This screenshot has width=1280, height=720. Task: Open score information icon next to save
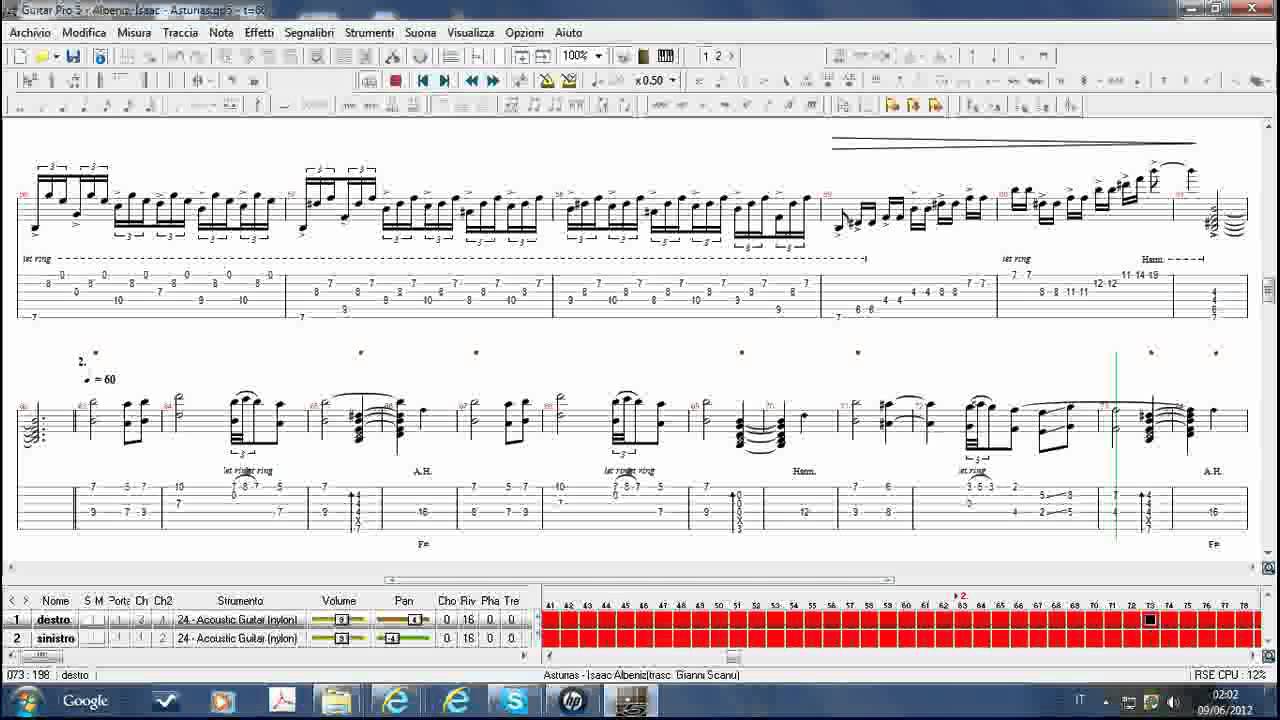[x=100, y=56]
